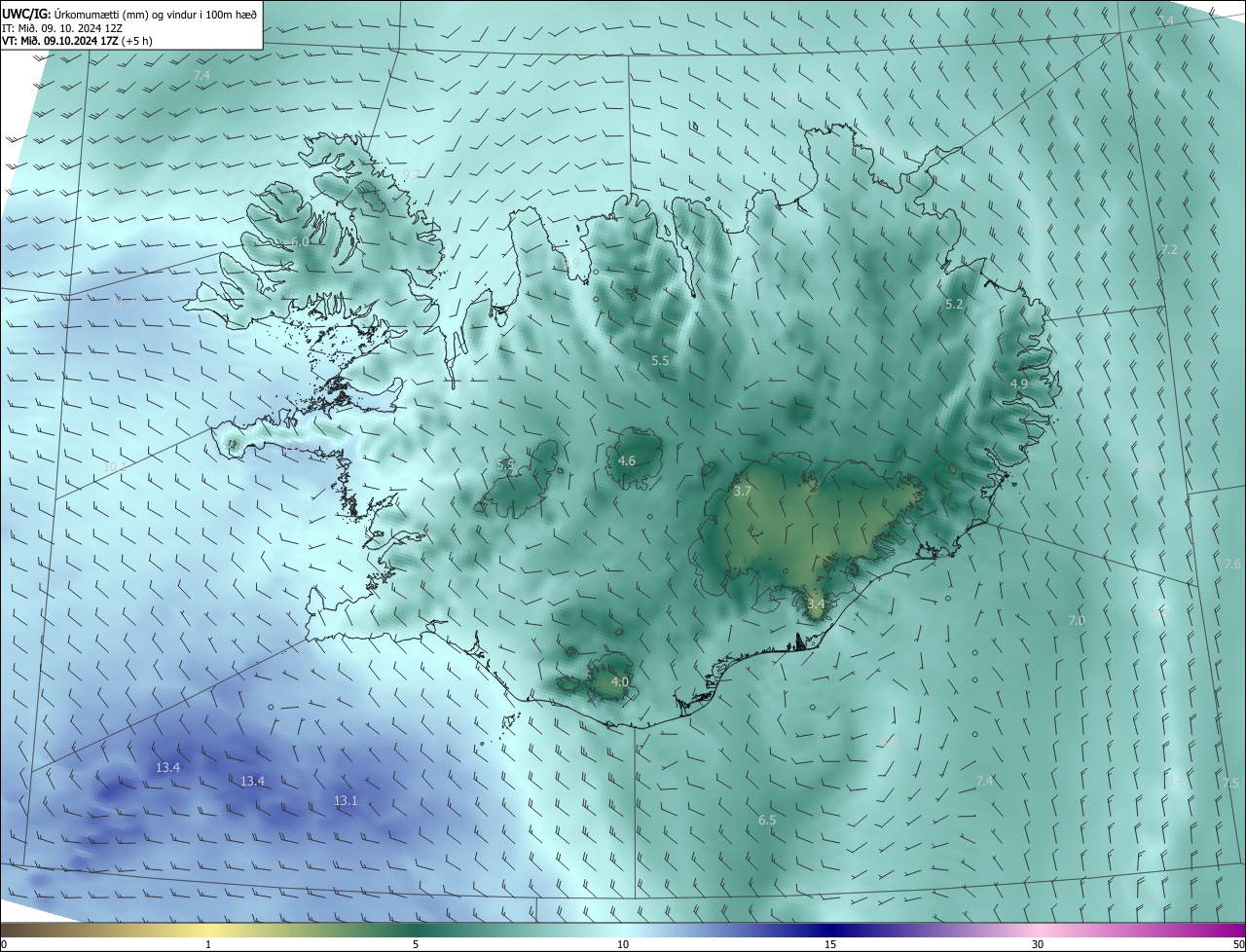
Task: Click the valid time line 'VT: Mið. 09.10.2024 17Z (+5 h)'
Action: click(77, 41)
